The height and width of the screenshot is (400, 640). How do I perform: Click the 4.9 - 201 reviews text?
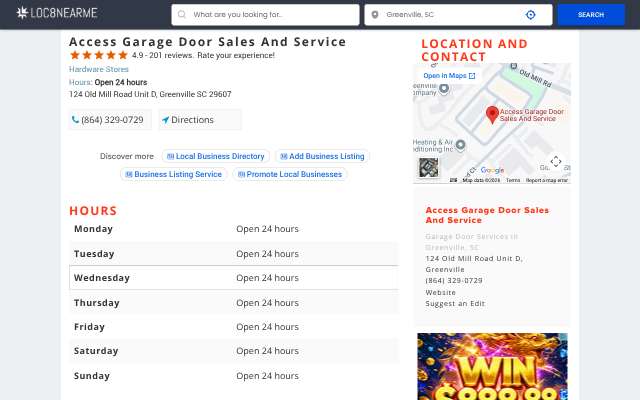click(x=162, y=56)
